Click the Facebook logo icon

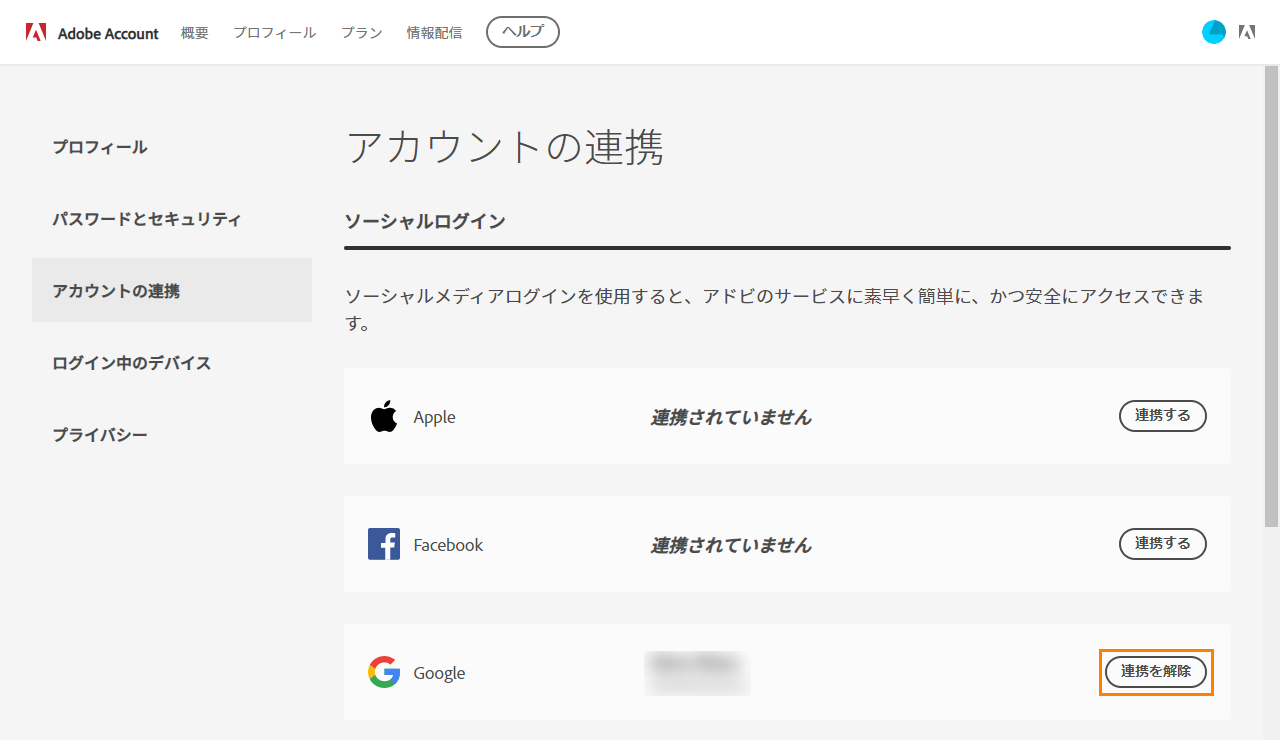(384, 544)
